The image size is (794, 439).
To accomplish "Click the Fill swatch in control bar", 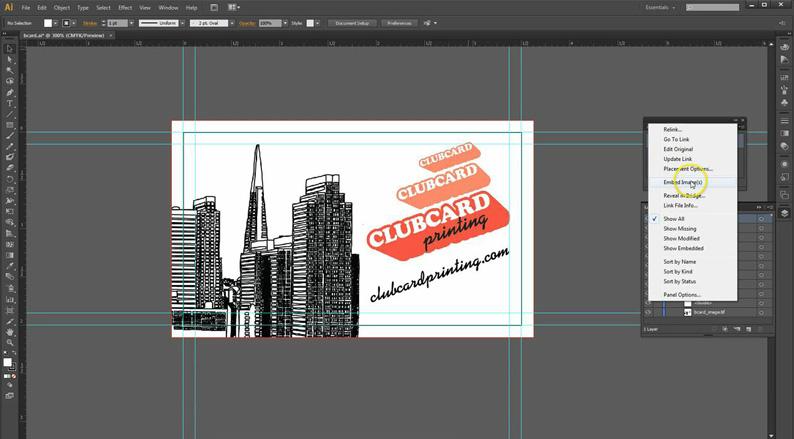I will click(48, 23).
